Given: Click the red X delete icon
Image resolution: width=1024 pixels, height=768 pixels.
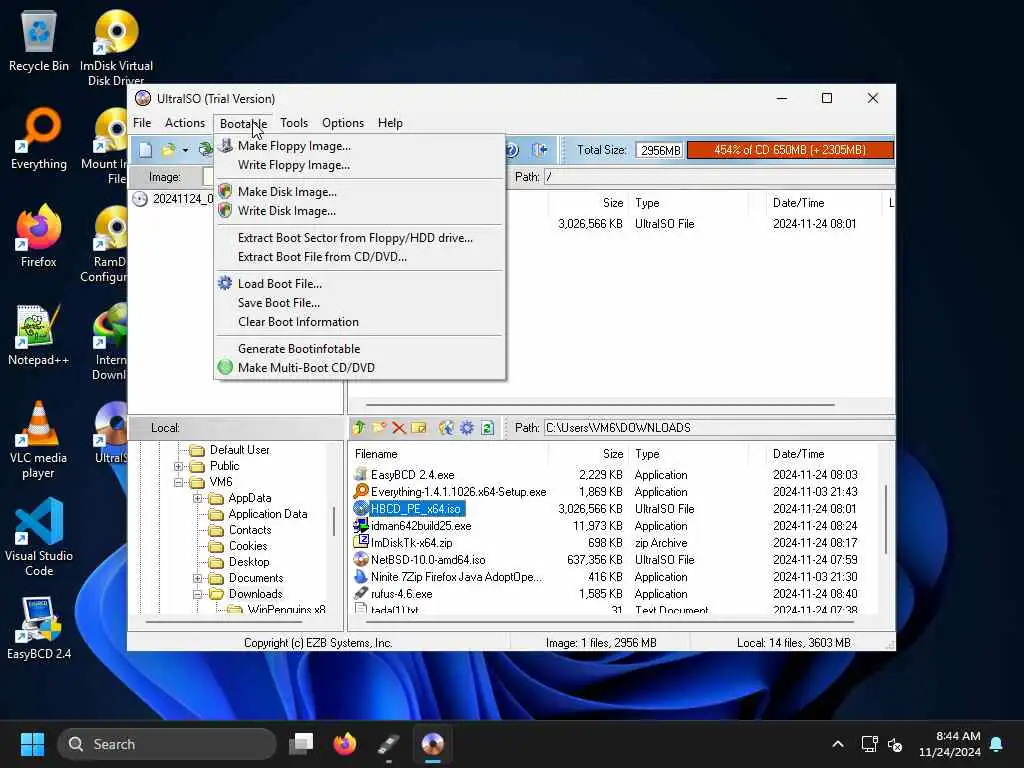Looking at the screenshot, I should click(399, 428).
